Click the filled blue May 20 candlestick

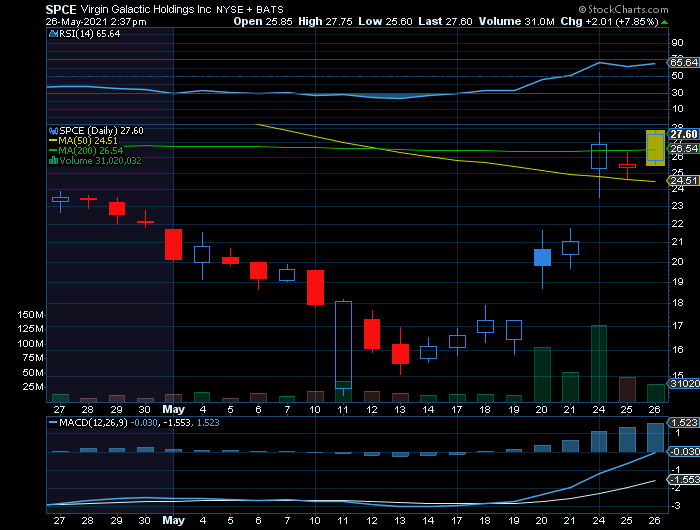tap(542, 258)
